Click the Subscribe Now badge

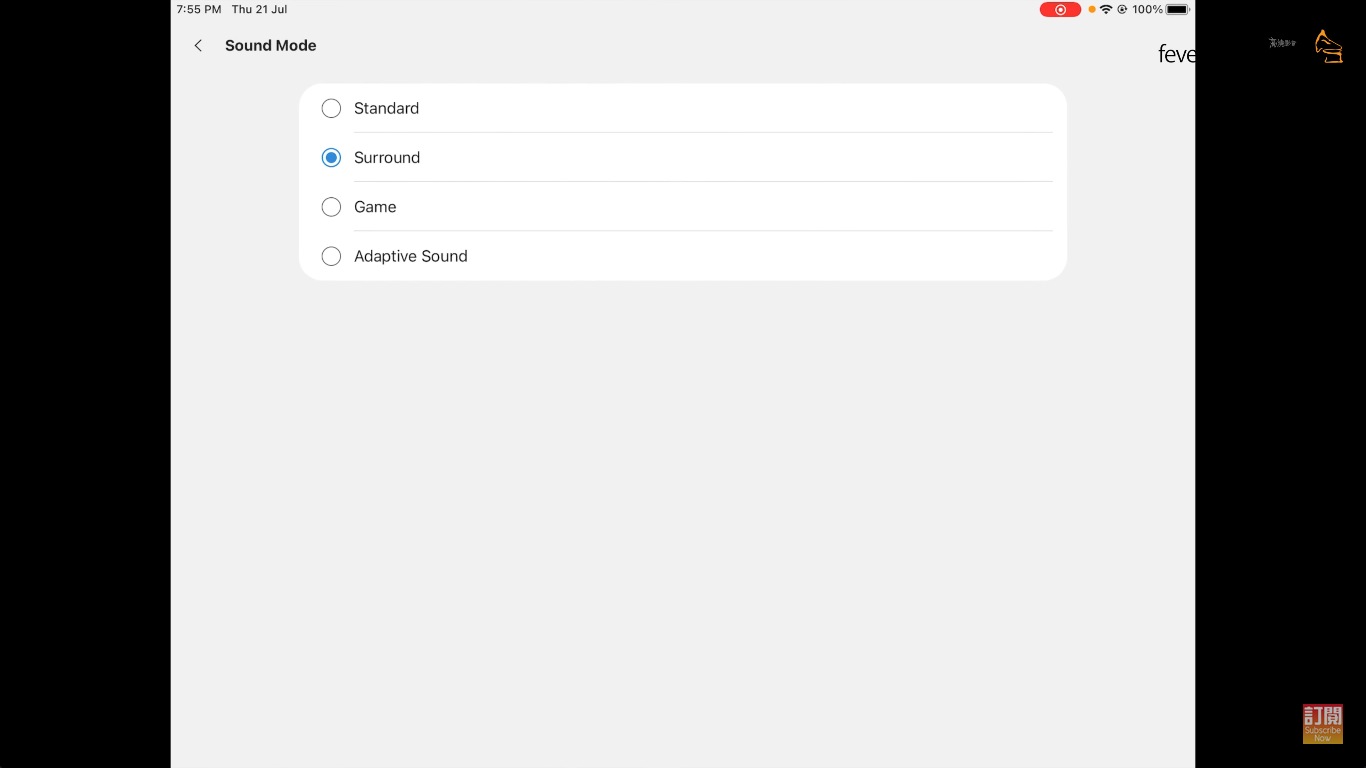pyautogui.click(x=1322, y=724)
